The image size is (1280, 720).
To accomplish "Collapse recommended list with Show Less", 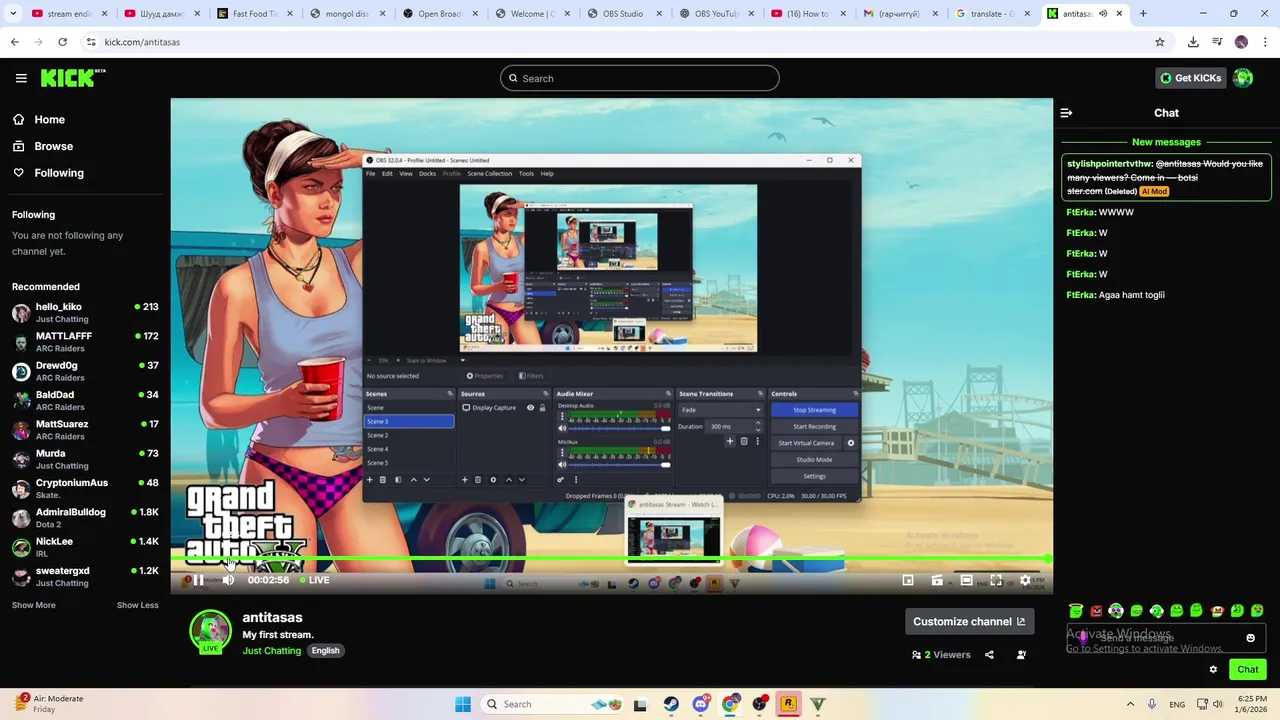I will (x=138, y=605).
